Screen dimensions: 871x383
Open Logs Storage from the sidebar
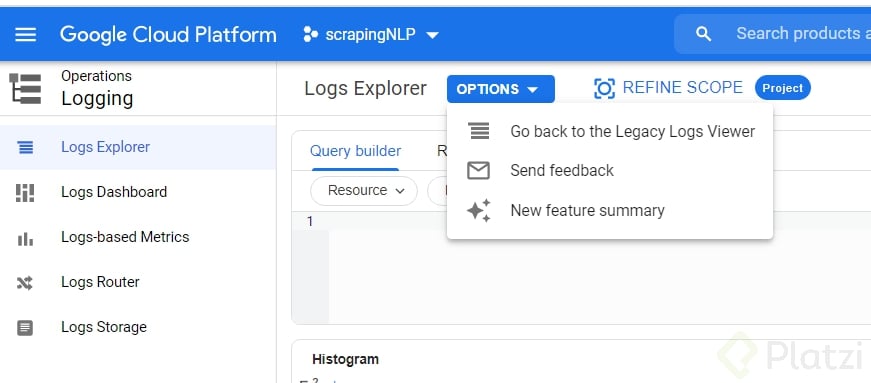coord(138,327)
